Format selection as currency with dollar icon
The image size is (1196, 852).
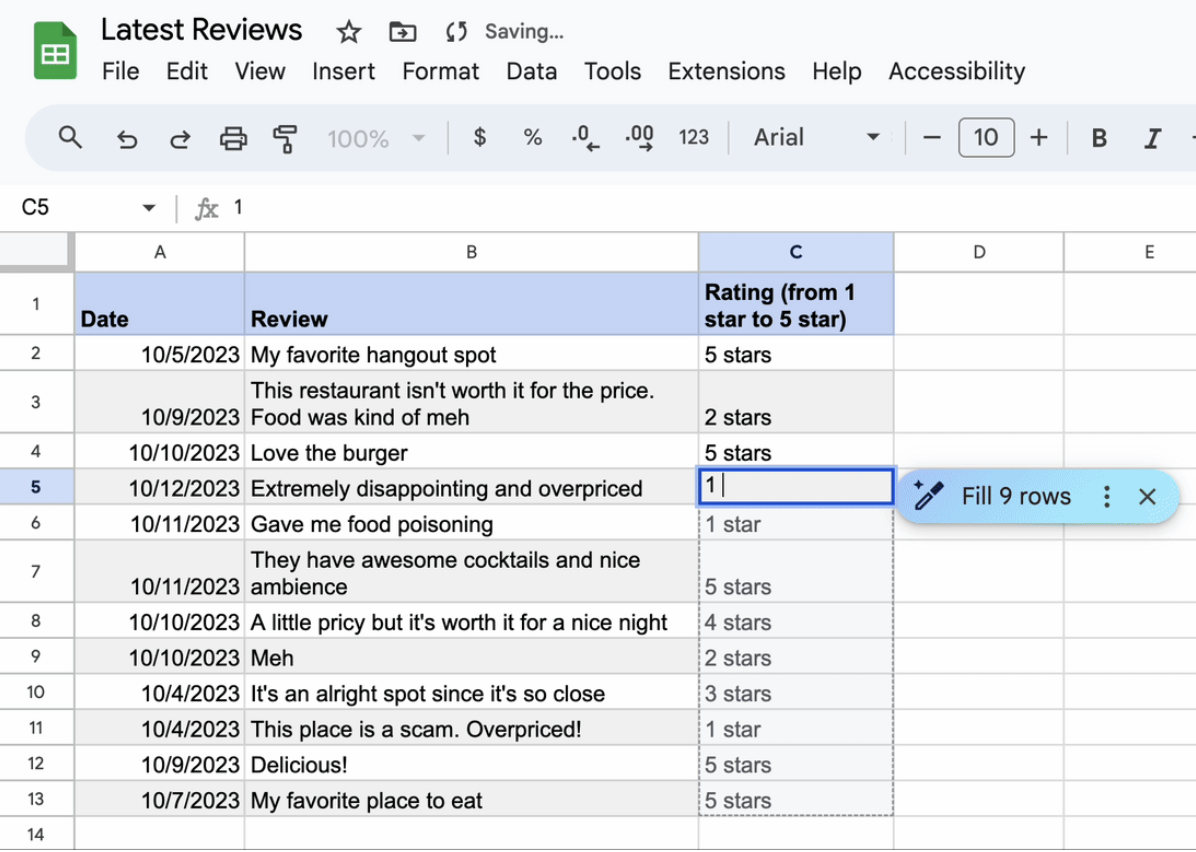coord(480,137)
